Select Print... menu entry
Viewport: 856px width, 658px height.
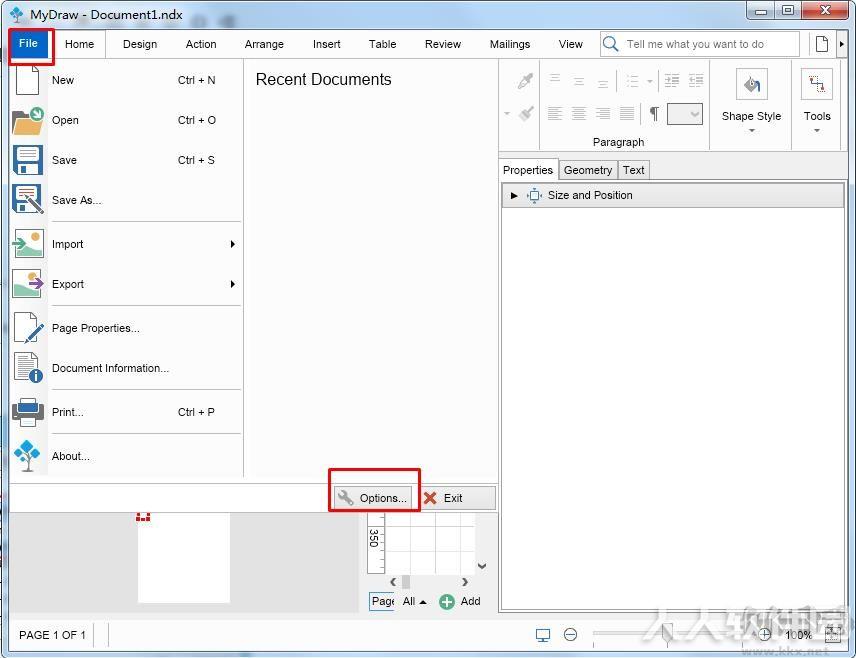pos(126,412)
